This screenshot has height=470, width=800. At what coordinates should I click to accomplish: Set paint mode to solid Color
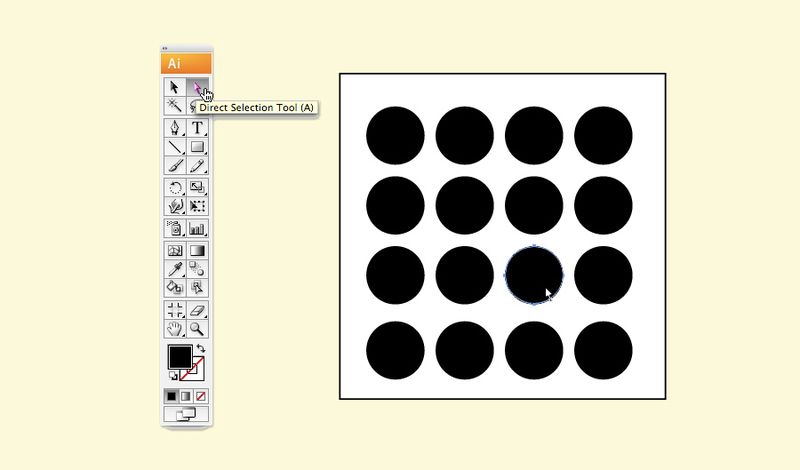pos(171,396)
